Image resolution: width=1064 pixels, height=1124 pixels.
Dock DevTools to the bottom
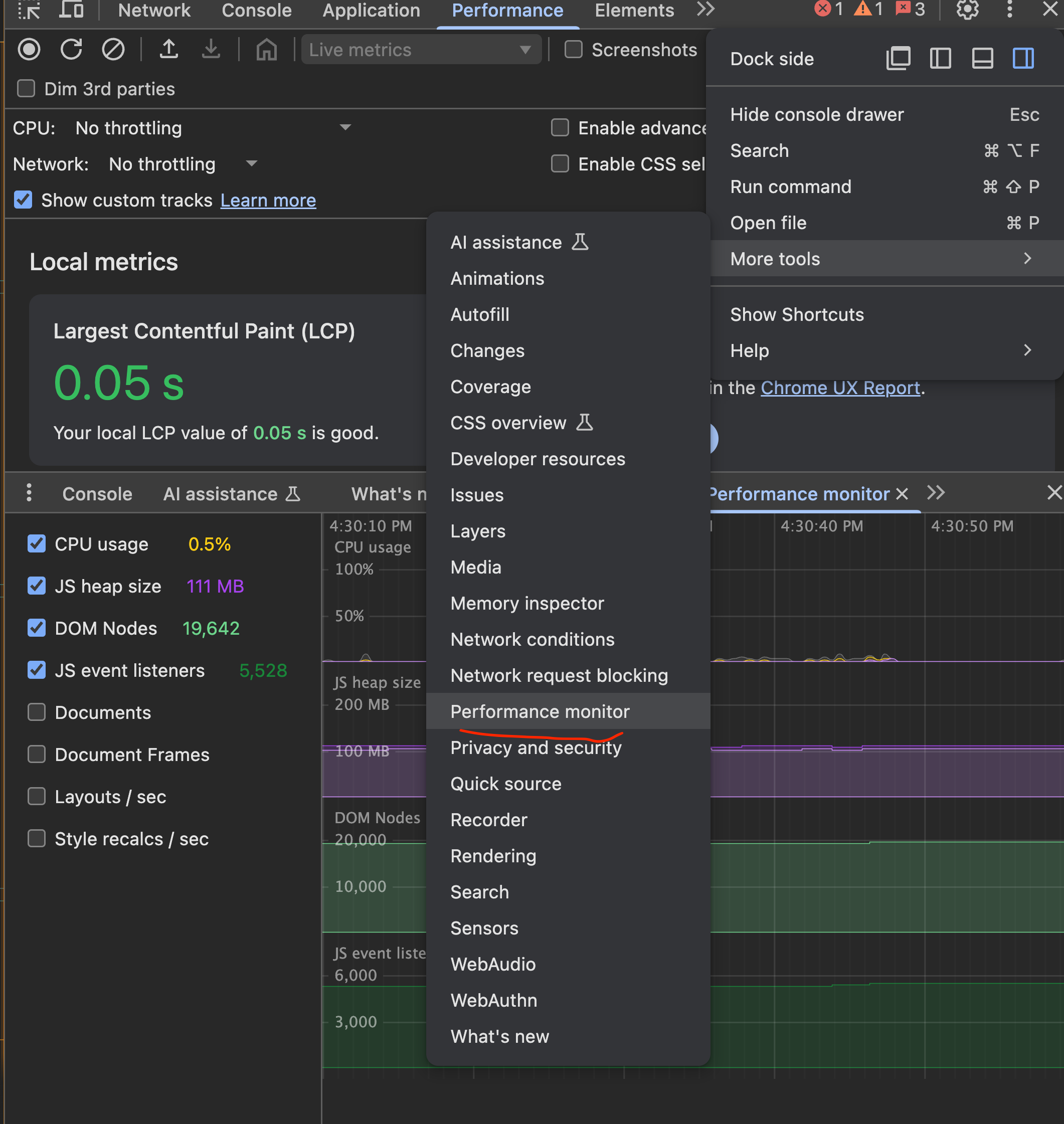coord(982,59)
